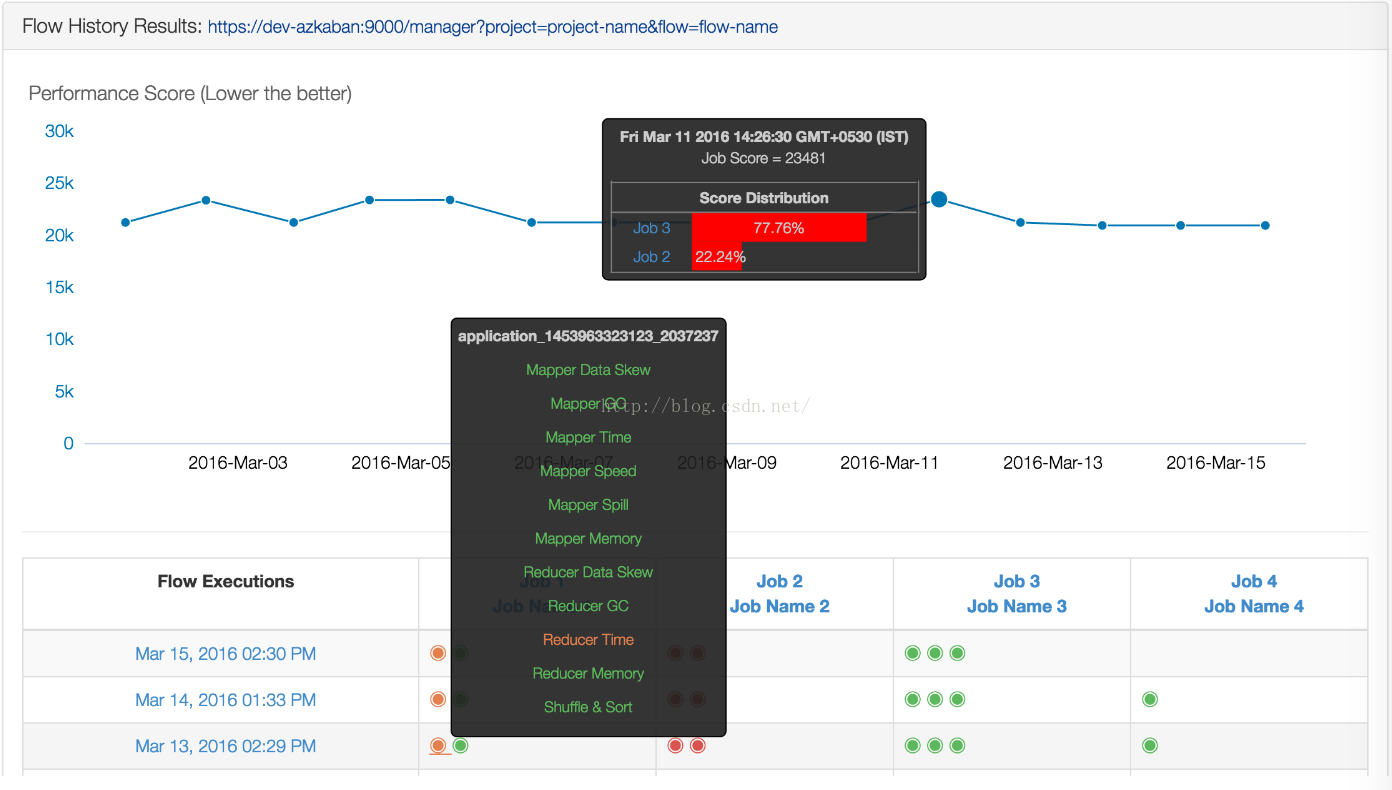This screenshot has height=790, width=1392.
Task: Click last green Job 3 dot, Mar 15 row
Action: (x=957, y=653)
